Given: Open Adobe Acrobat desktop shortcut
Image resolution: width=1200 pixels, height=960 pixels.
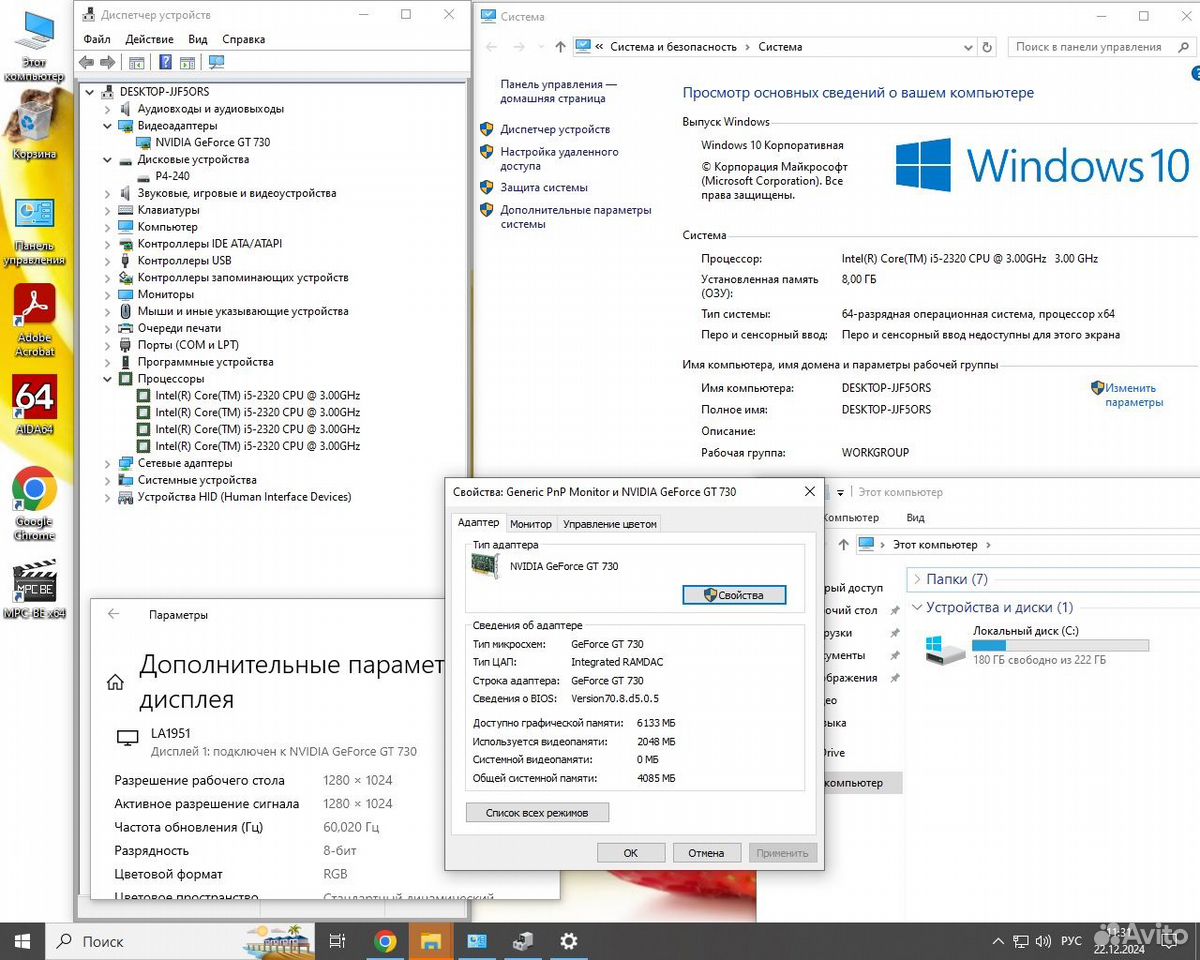Looking at the screenshot, I should (34, 321).
